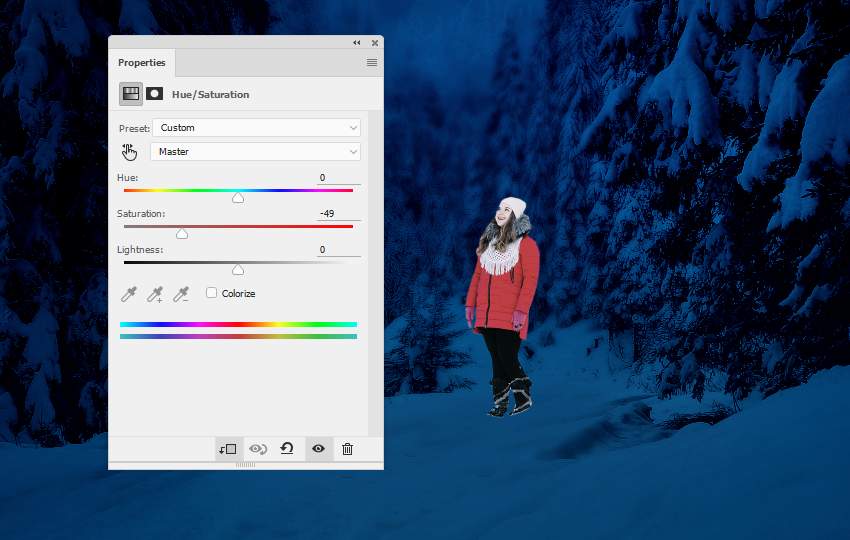Click the lower adjusted color bar

click(x=239, y=337)
